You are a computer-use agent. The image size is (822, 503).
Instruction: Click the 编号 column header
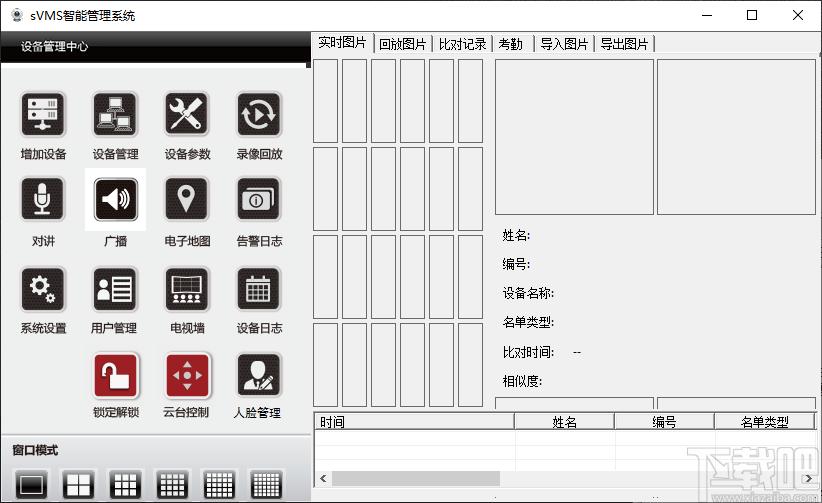[x=664, y=422]
